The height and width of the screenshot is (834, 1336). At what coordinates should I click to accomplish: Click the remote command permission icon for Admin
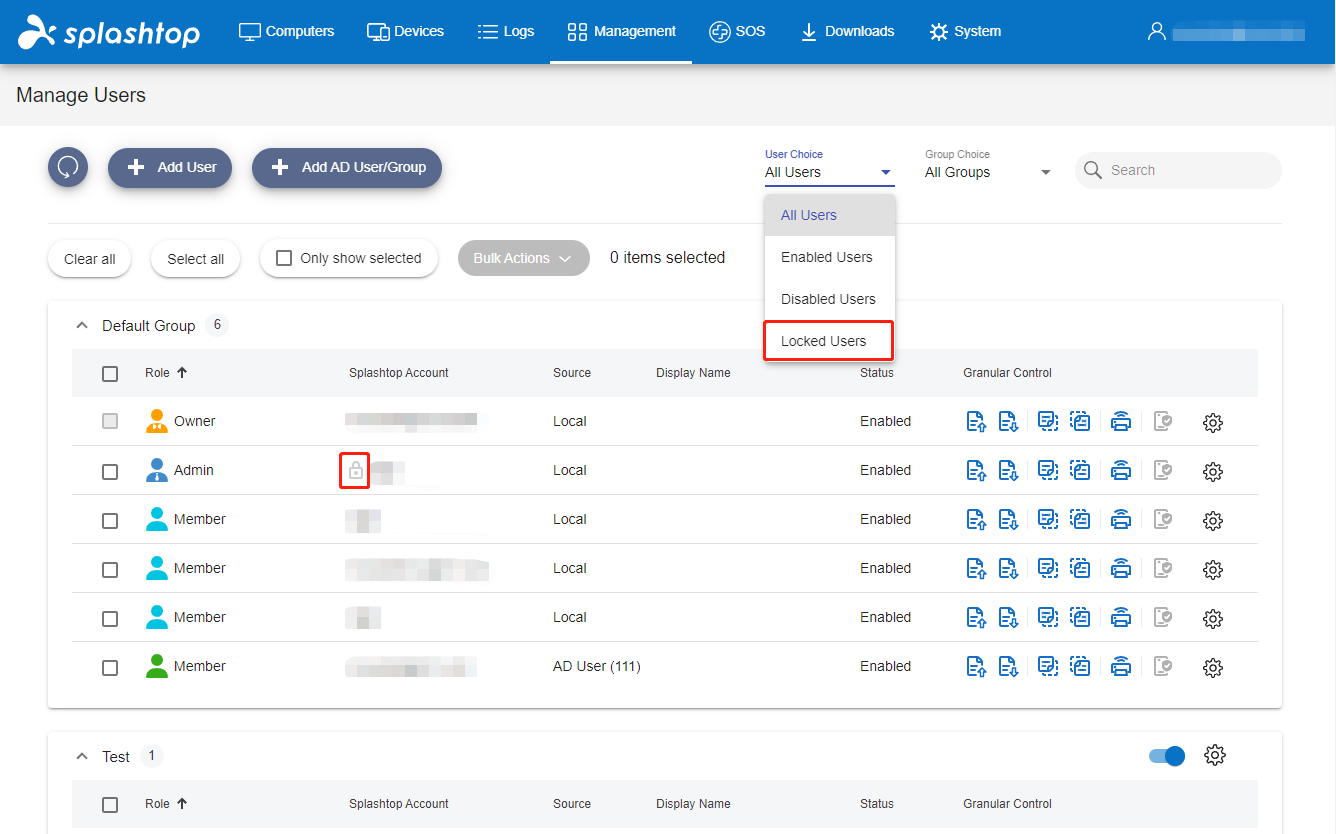coord(1047,470)
